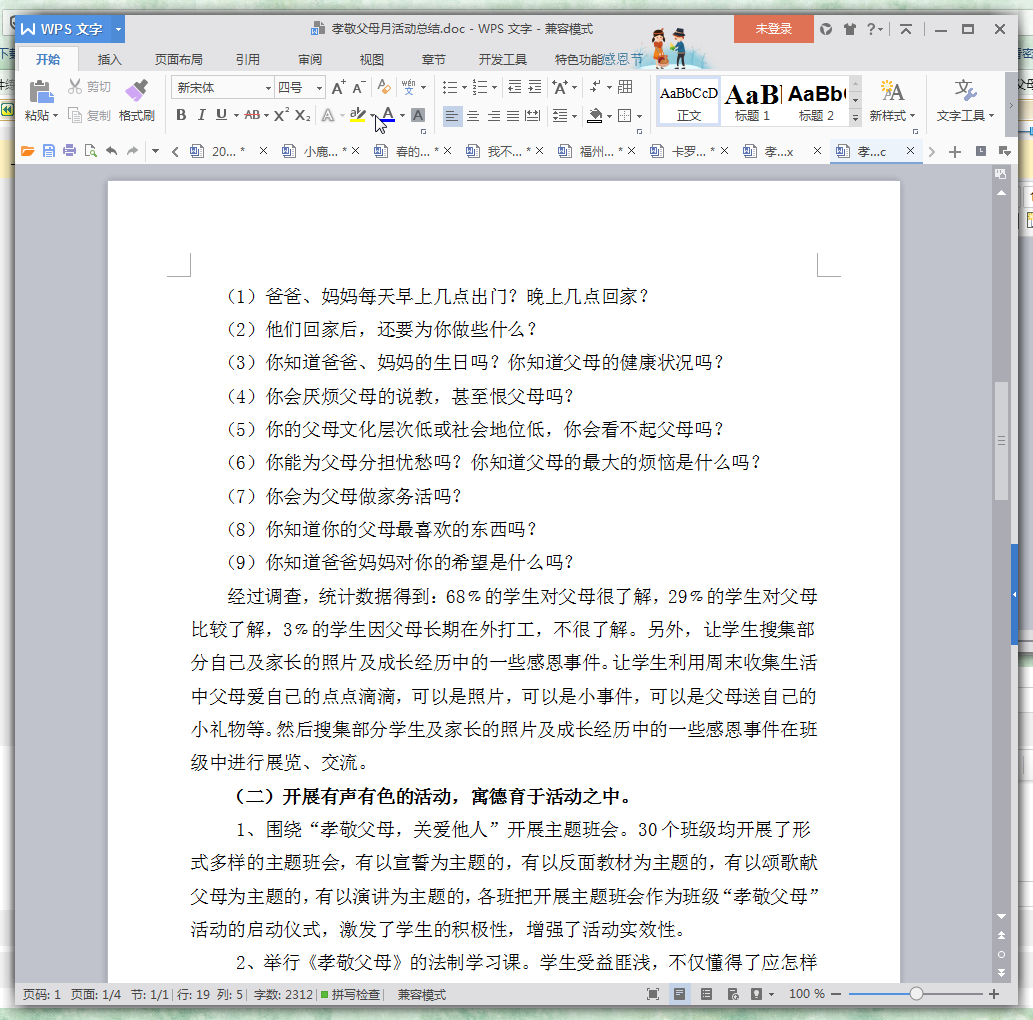1033x1020 pixels.
Task: Click the increase font size icon
Action: click(x=338, y=88)
